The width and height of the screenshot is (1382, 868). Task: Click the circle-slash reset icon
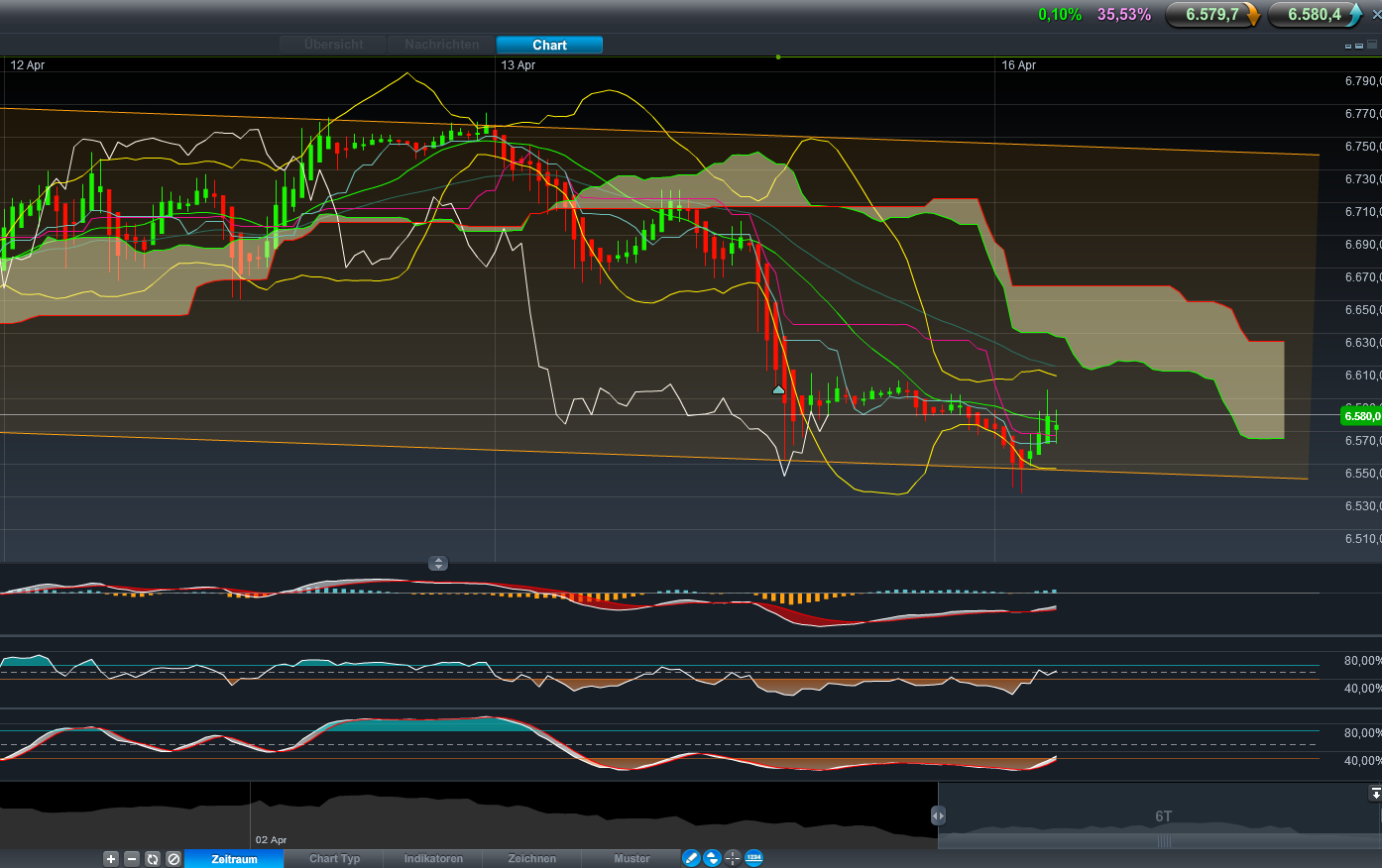coord(173,859)
